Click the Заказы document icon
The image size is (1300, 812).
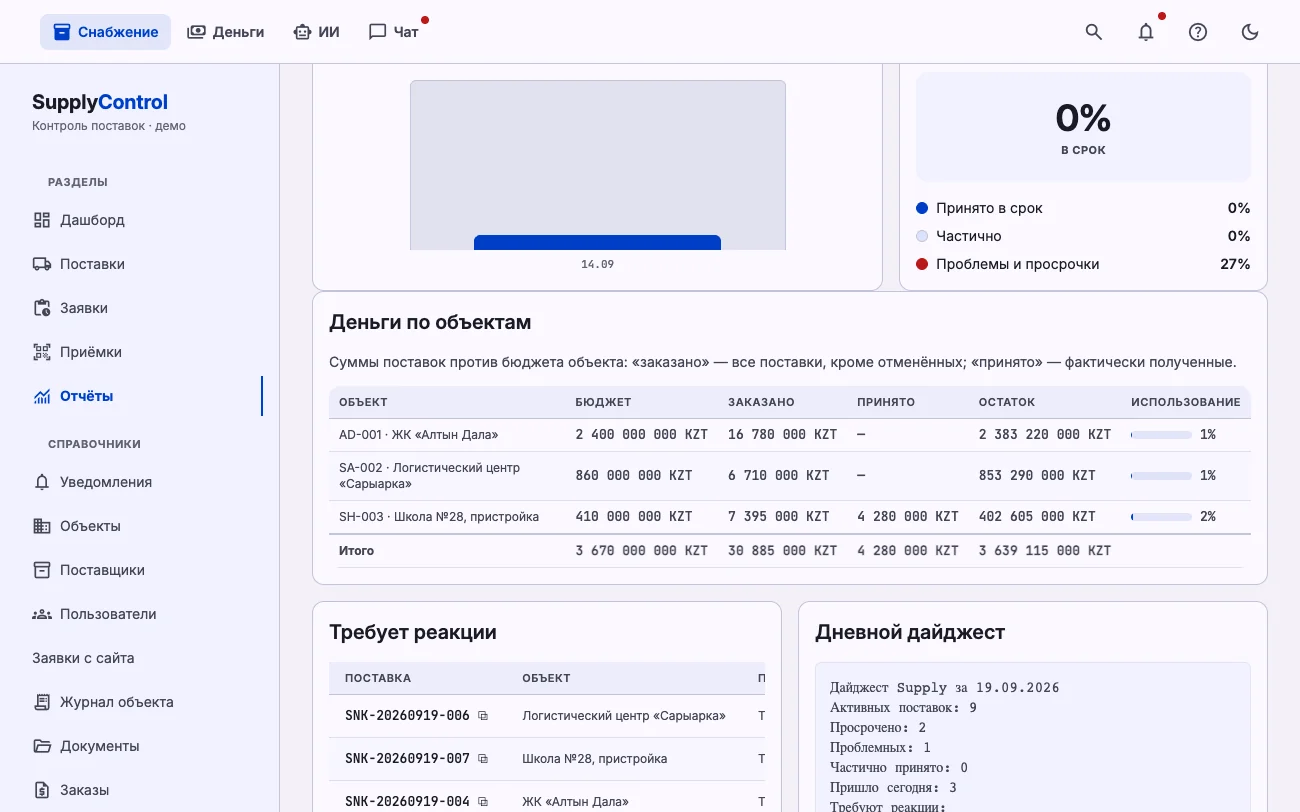click(42, 790)
